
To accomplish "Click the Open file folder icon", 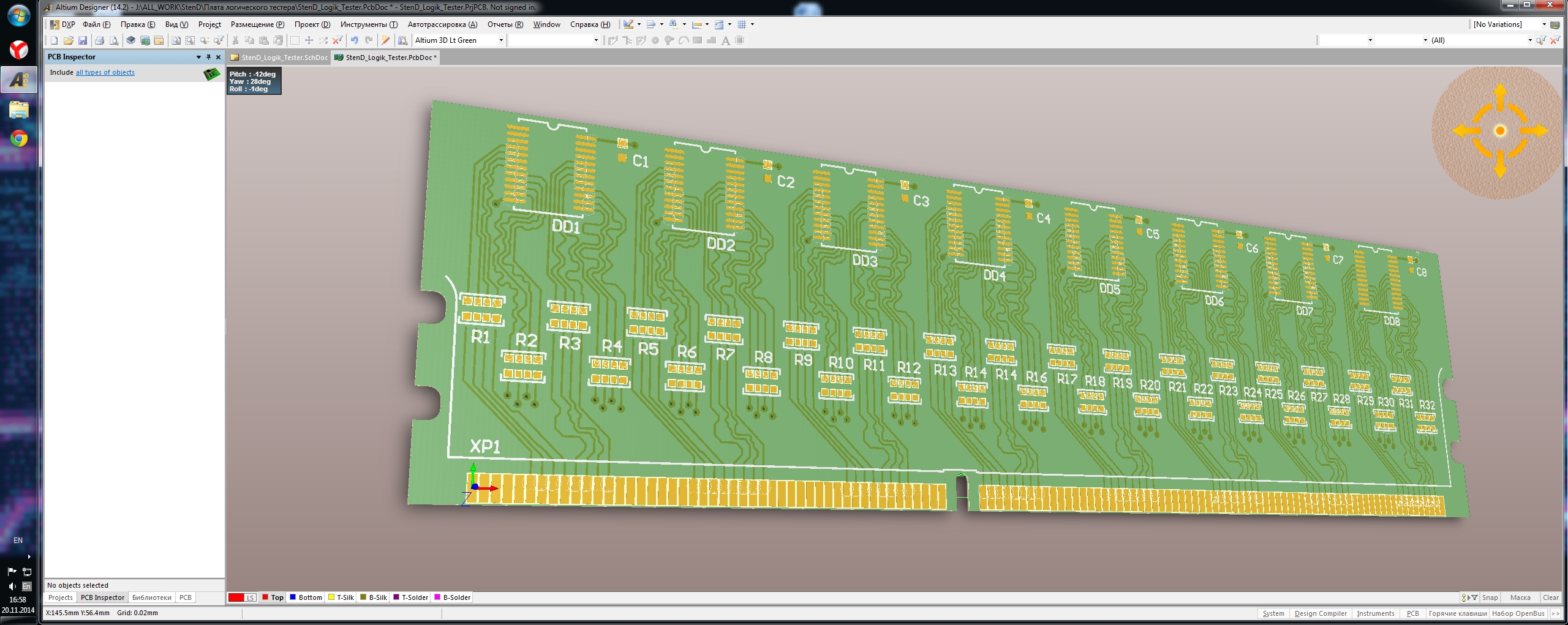I will (x=68, y=40).
